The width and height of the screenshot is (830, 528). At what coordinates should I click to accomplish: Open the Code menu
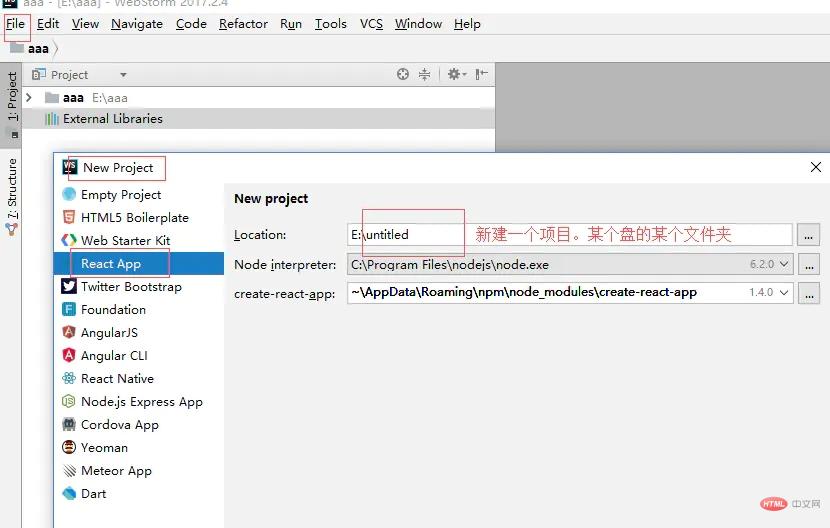coord(191,24)
